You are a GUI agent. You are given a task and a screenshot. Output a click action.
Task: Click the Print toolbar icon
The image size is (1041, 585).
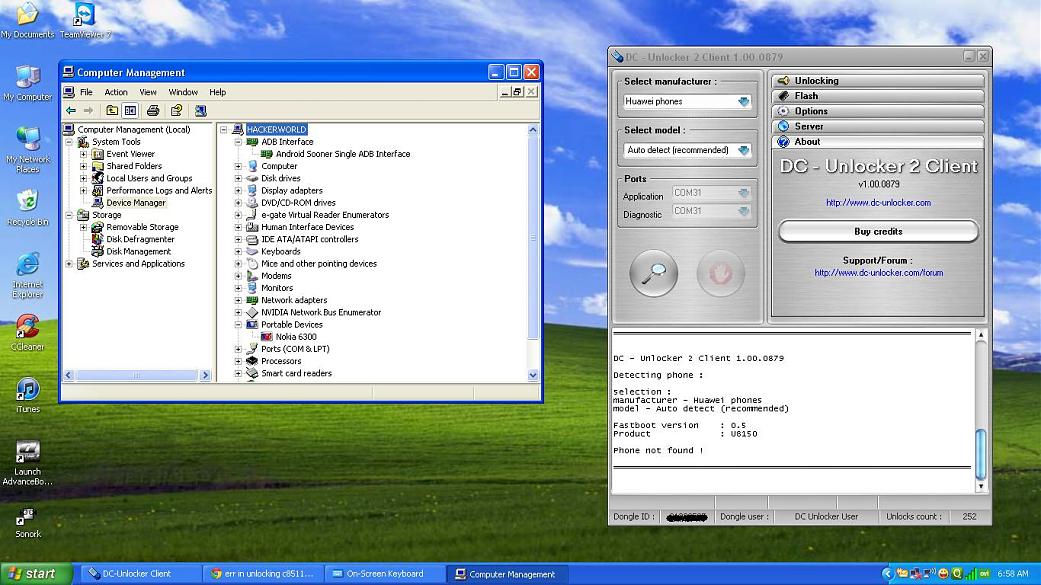[153, 111]
